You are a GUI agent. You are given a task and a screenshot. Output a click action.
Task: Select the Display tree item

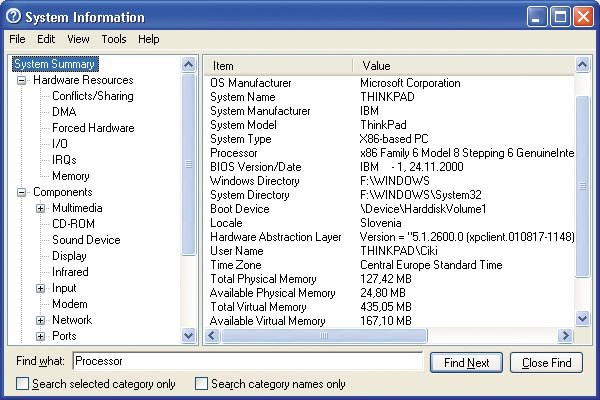point(69,256)
